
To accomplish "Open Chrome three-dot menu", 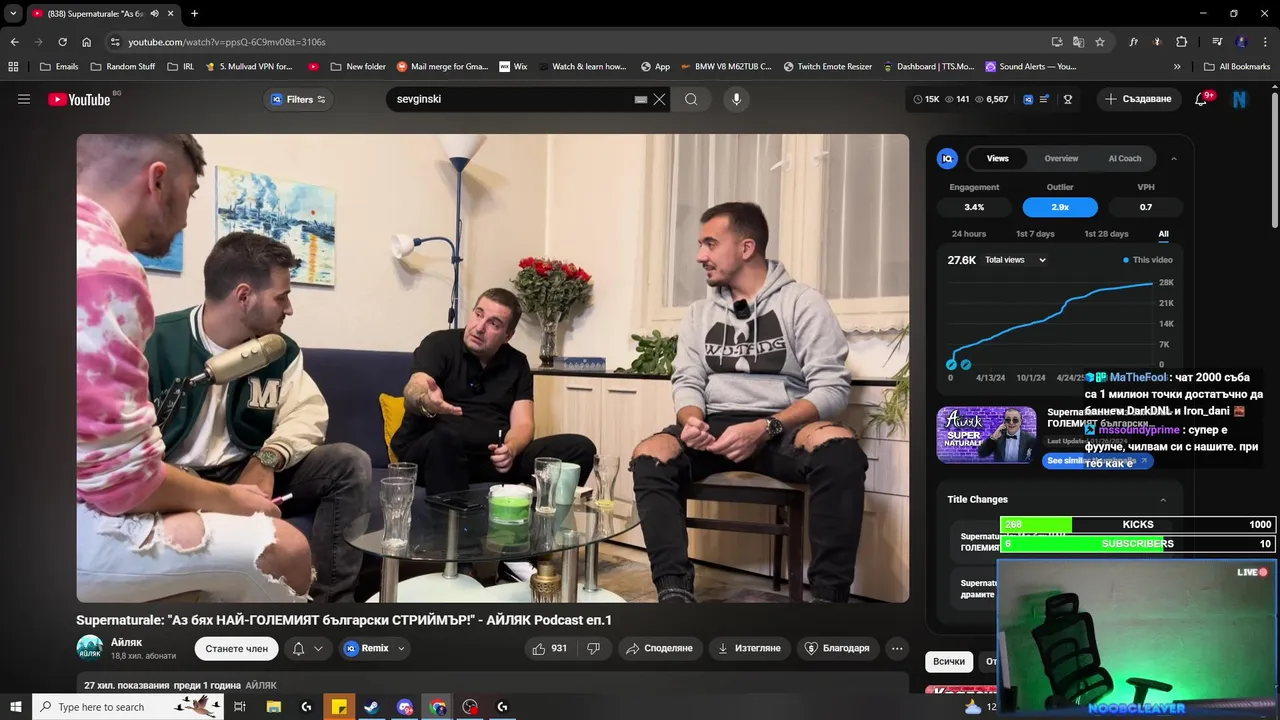I will click(x=1265, y=42).
